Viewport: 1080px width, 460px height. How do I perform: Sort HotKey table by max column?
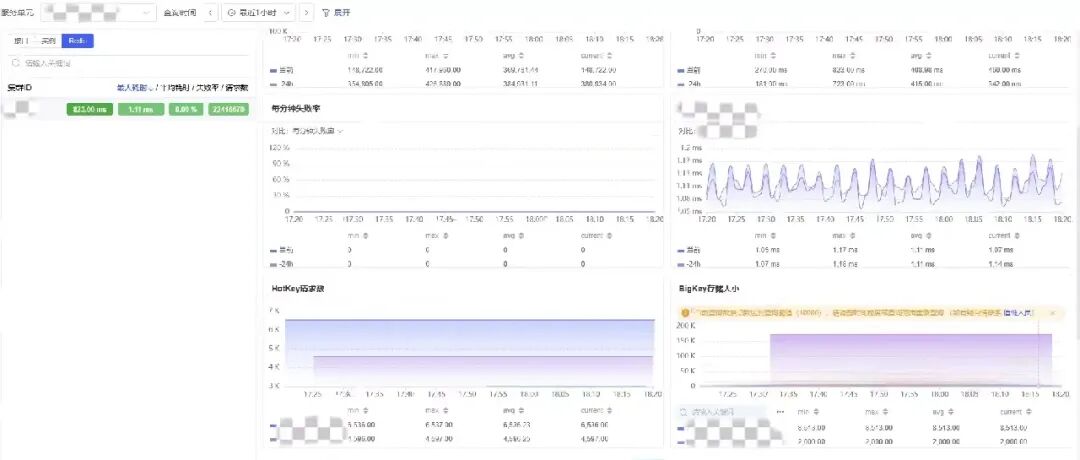point(446,410)
